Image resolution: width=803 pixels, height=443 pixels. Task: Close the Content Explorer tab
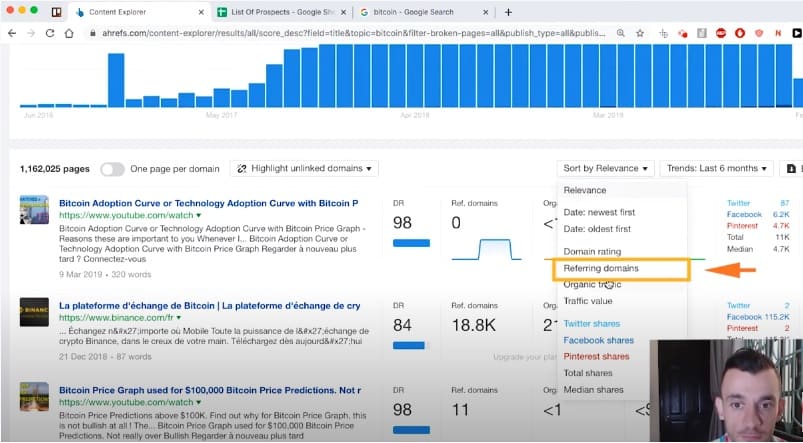pyautogui.click(x=201, y=12)
